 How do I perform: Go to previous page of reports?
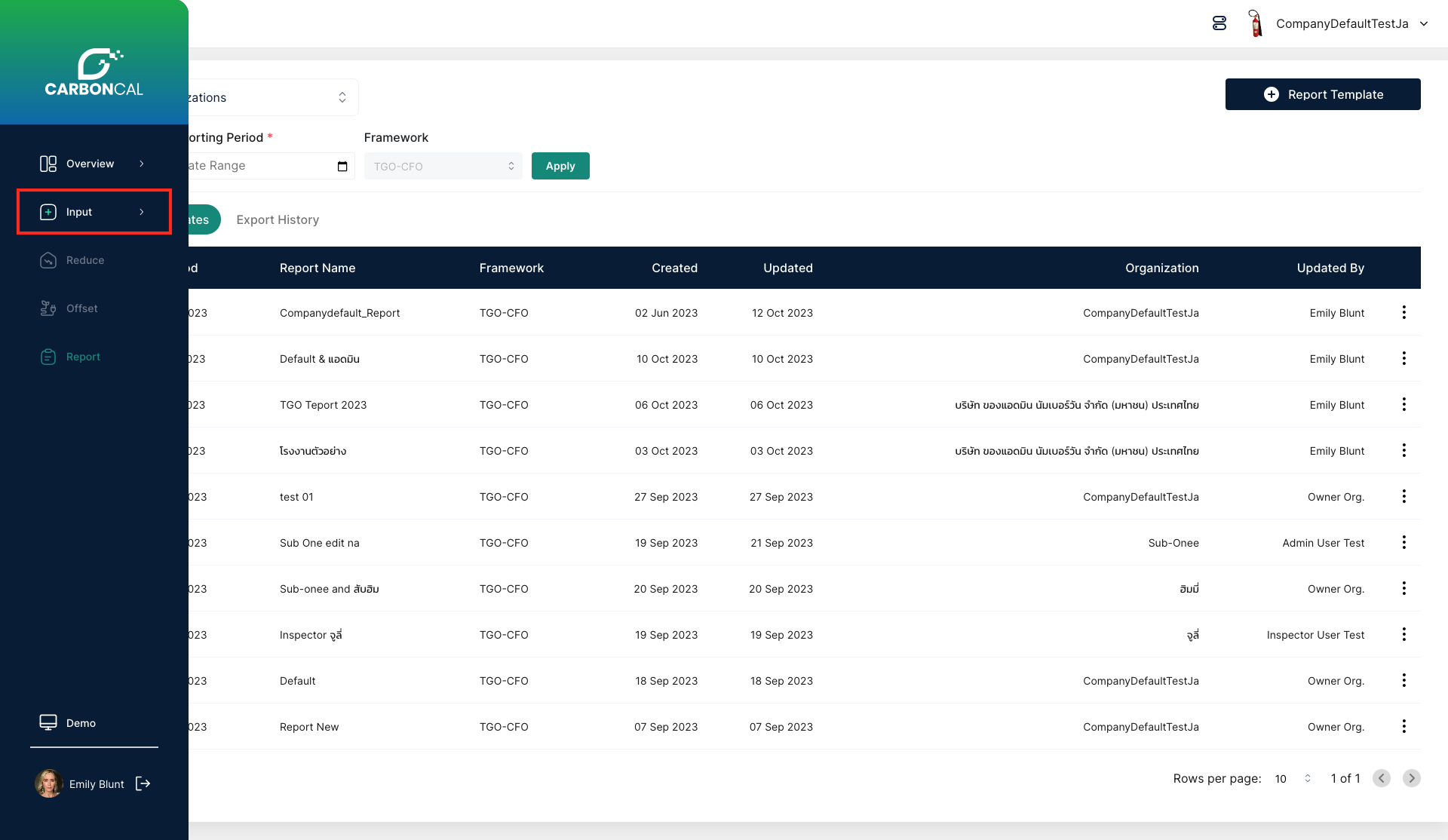pyautogui.click(x=1381, y=778)
